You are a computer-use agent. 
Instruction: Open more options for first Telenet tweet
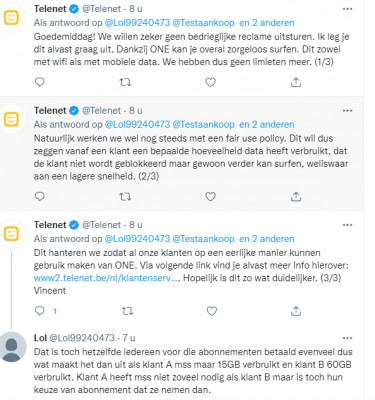click(347, 9)
